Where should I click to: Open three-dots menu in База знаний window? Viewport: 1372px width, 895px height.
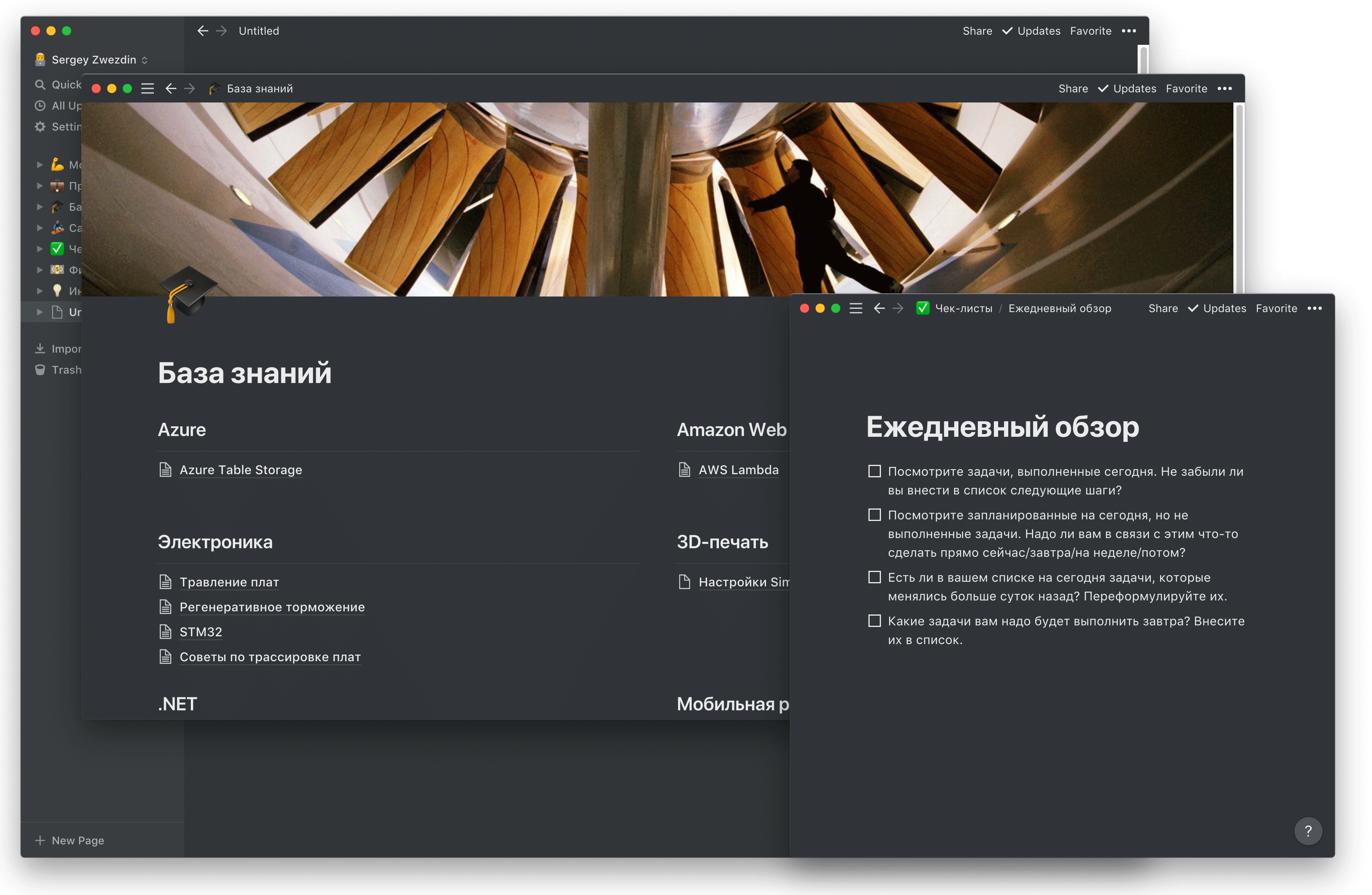pos(1224,89)
